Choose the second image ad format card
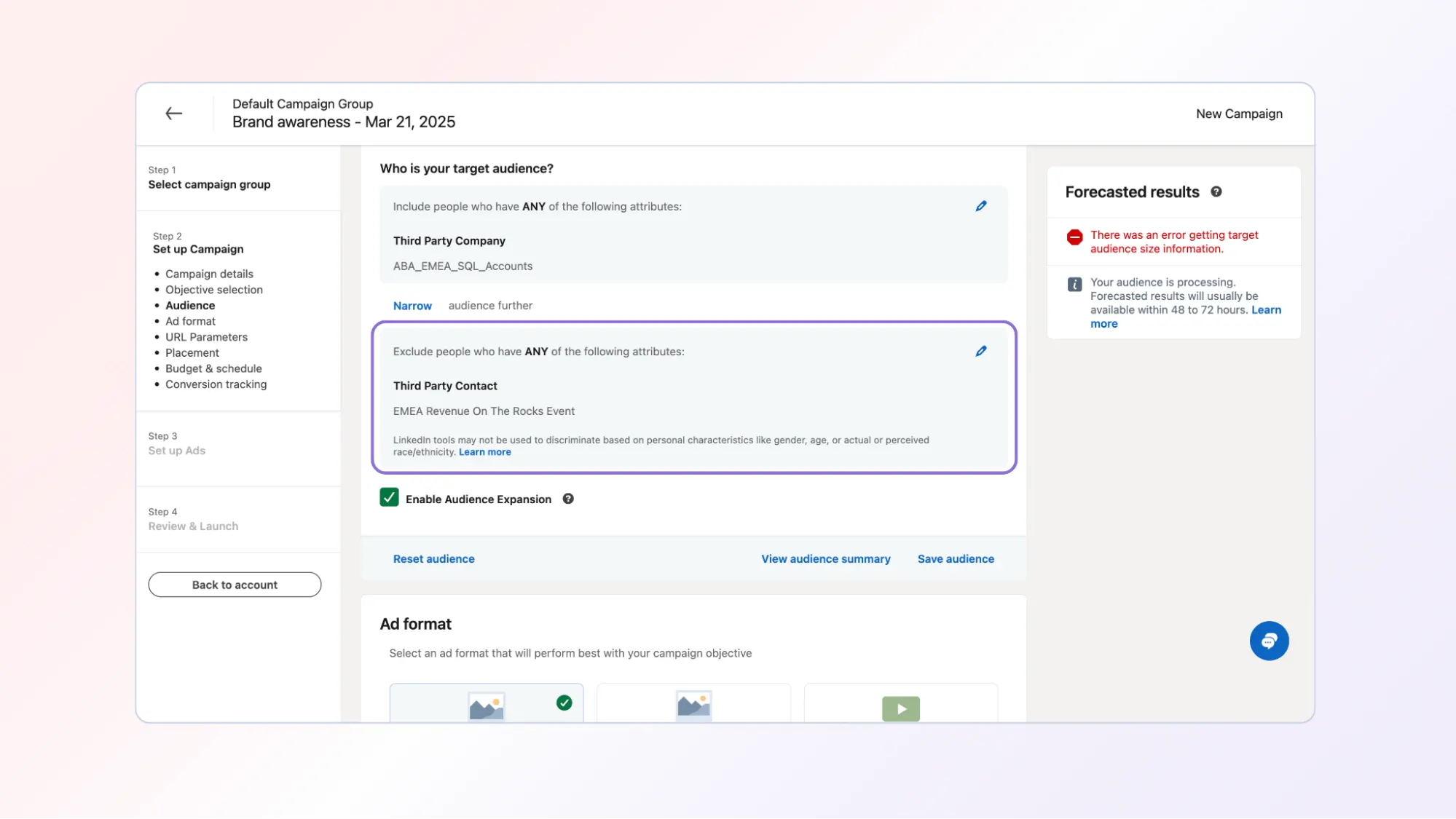The height and width of the screenshot is (819, 1456). [693, 703]
